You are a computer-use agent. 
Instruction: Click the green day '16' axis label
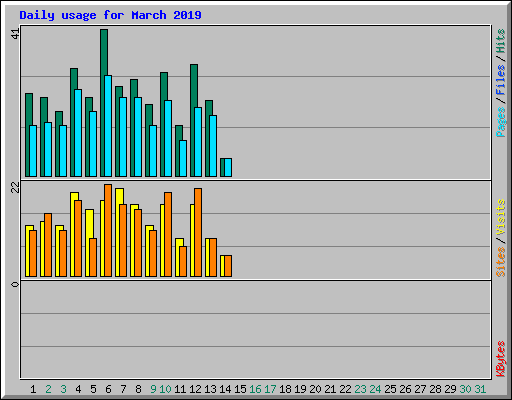pos(255,389)
